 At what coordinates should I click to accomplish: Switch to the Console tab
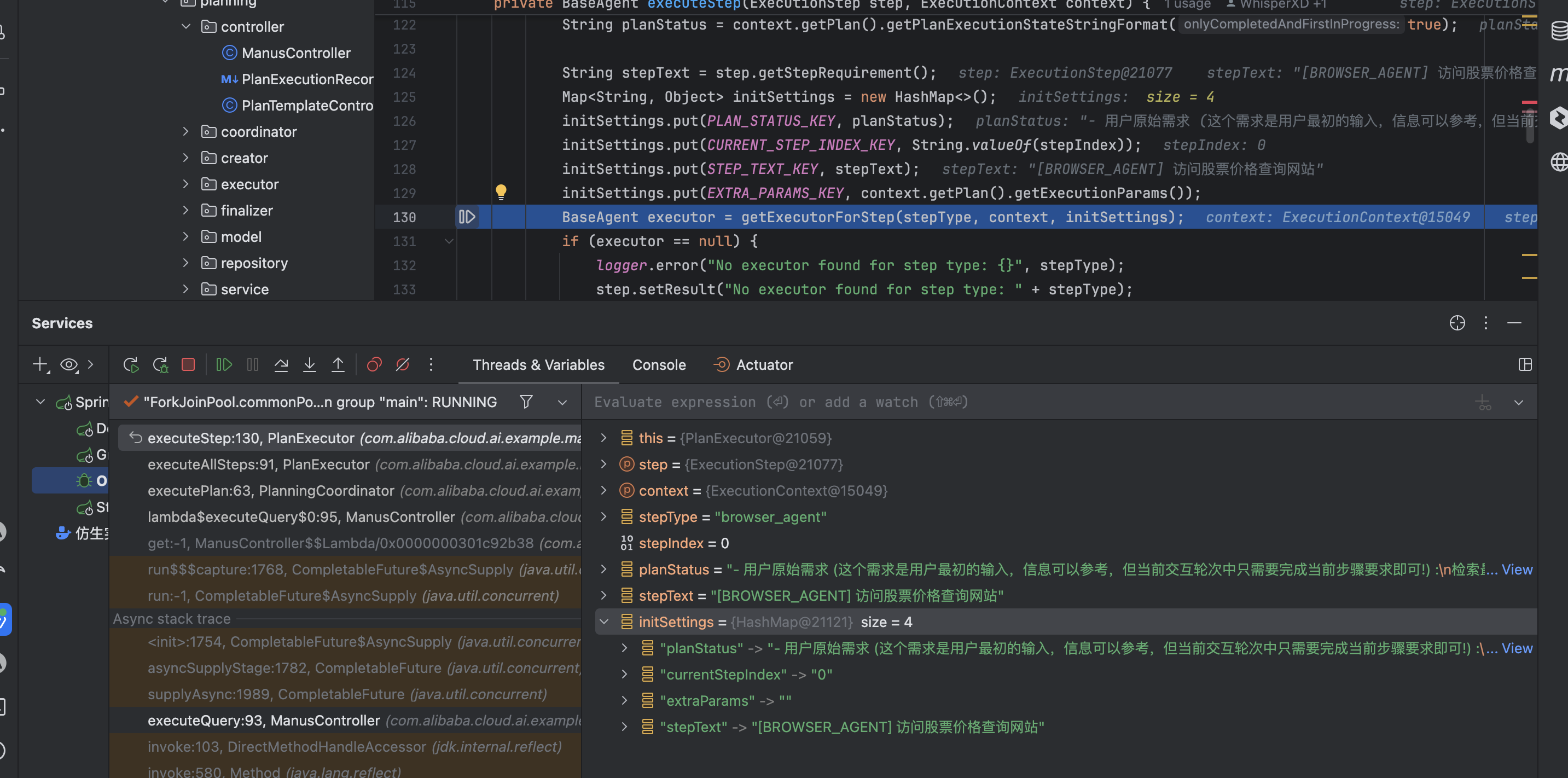tap(659, 364)
